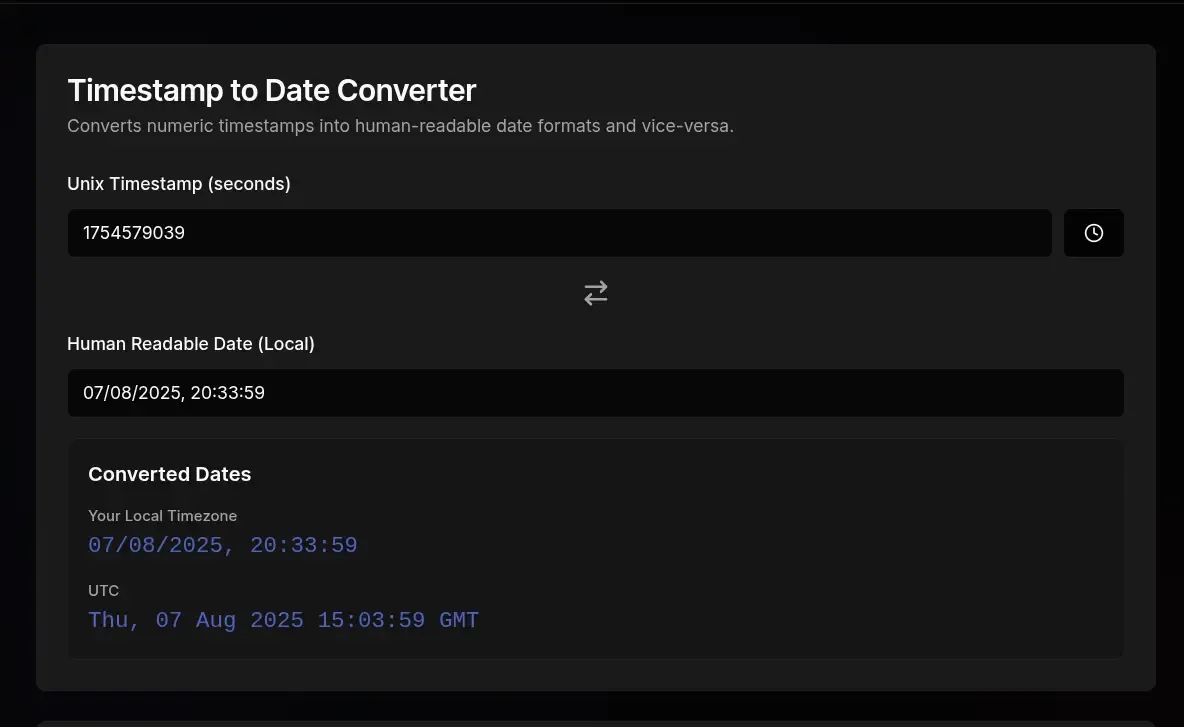Click the UTC label in Converted Dates
The width and height of the screenshot is (1184, 727).
coord(103,590)
